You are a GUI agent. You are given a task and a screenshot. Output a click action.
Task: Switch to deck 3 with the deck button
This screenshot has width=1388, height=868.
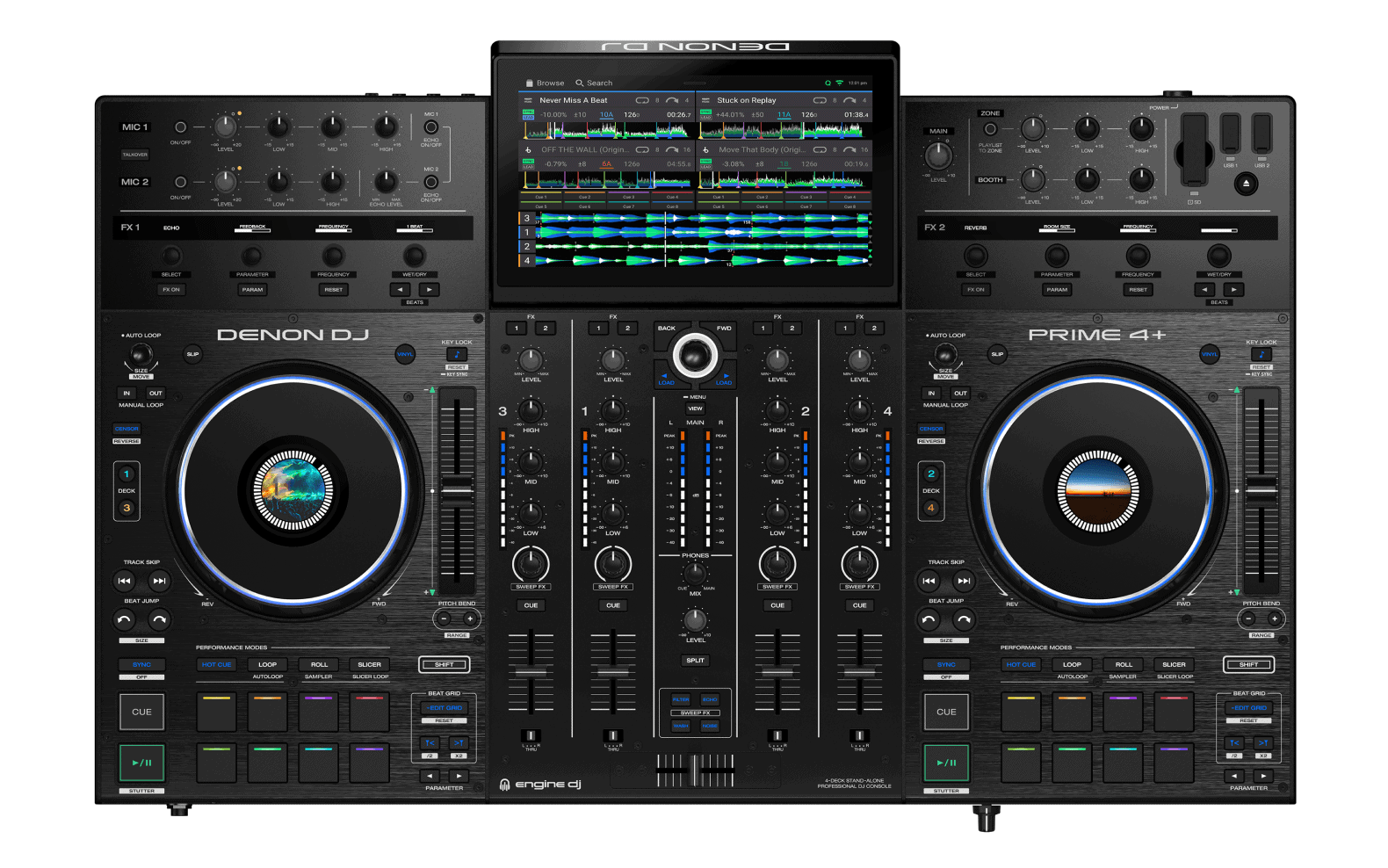(127, 508)
